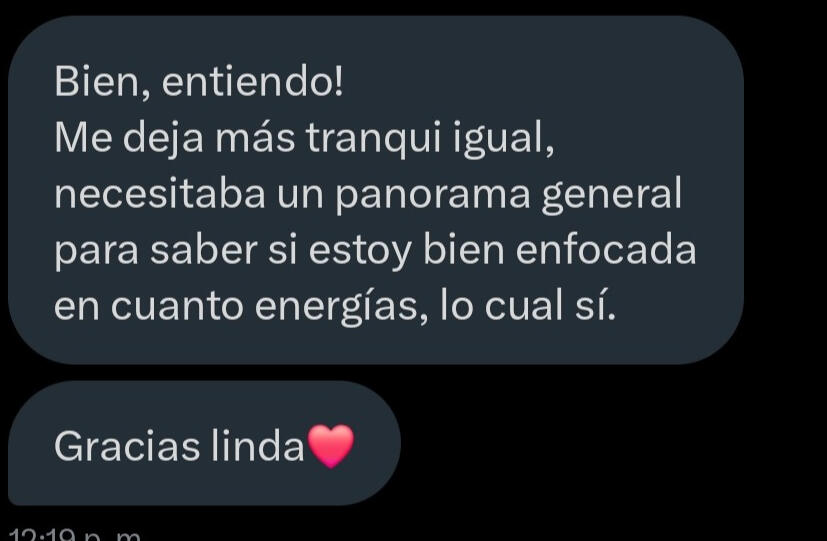Click the word 'saber' in fourth line
The height and width of the screenshot is (541, 827).
point(204,249)
